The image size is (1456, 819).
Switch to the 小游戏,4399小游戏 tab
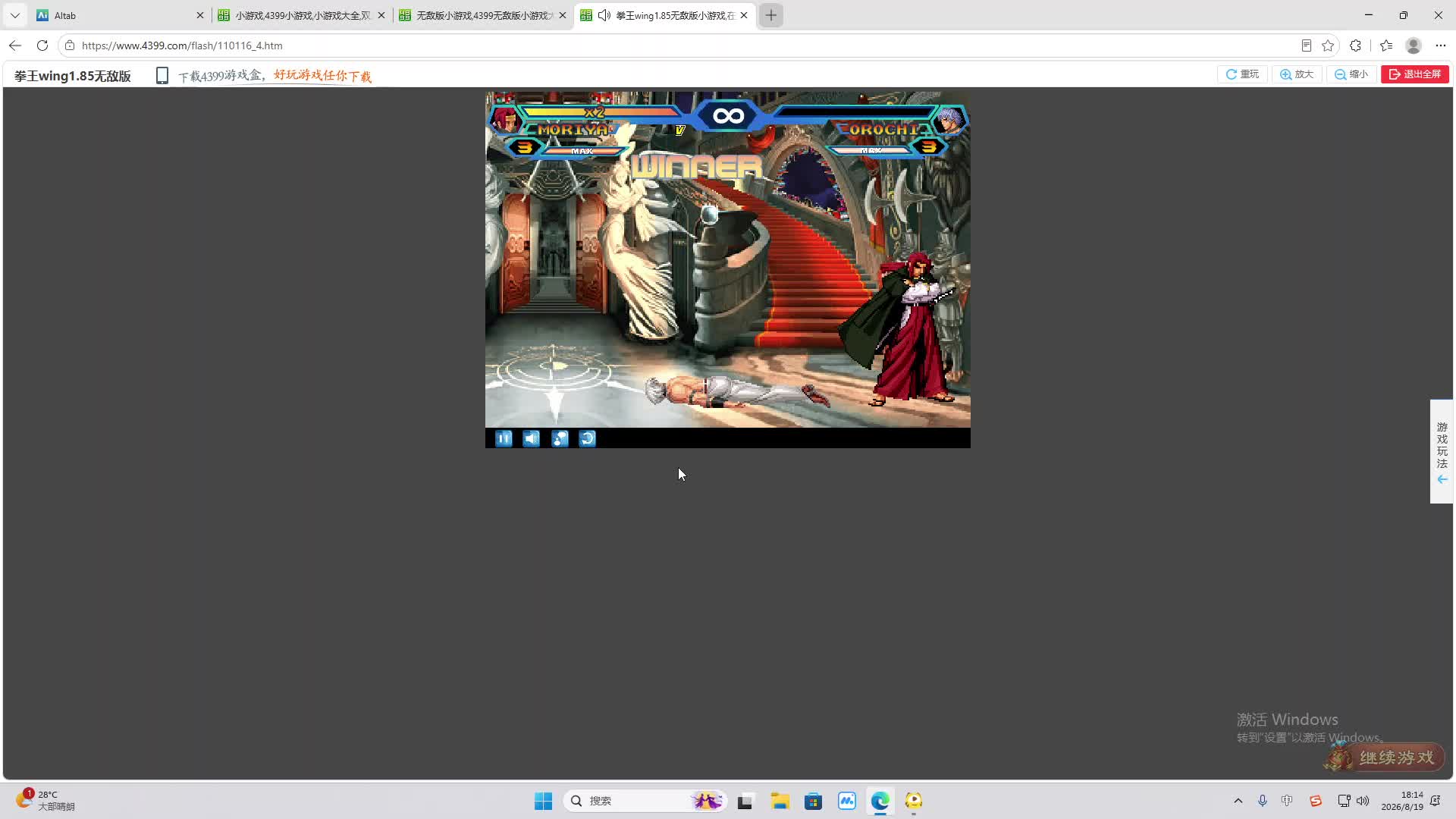(302, 15)
